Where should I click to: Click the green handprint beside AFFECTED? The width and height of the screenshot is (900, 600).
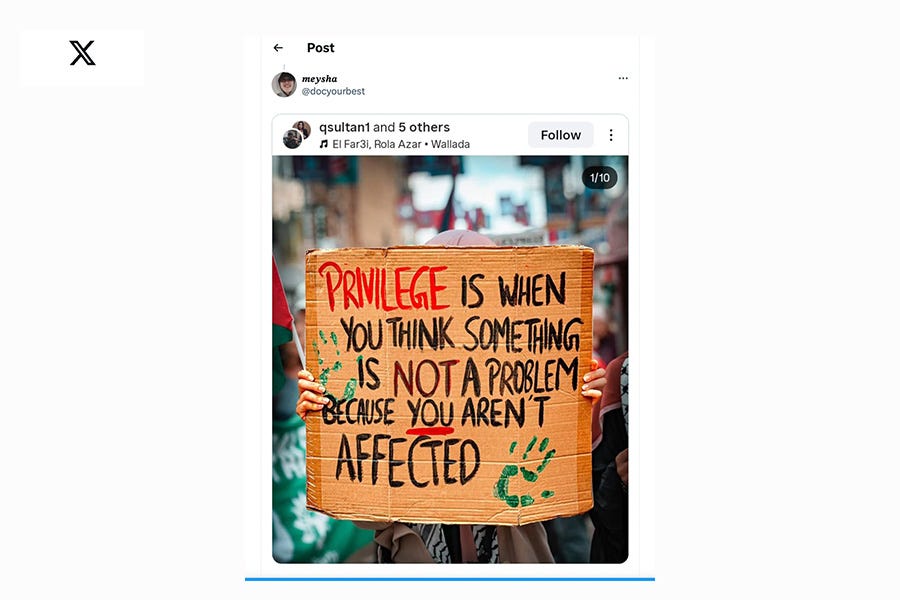[x=523, y=473]
